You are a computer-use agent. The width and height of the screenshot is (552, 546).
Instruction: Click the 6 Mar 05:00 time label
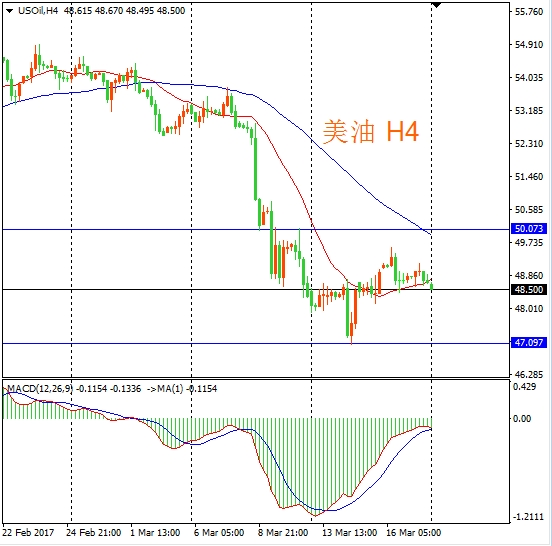tap(219, 532)
